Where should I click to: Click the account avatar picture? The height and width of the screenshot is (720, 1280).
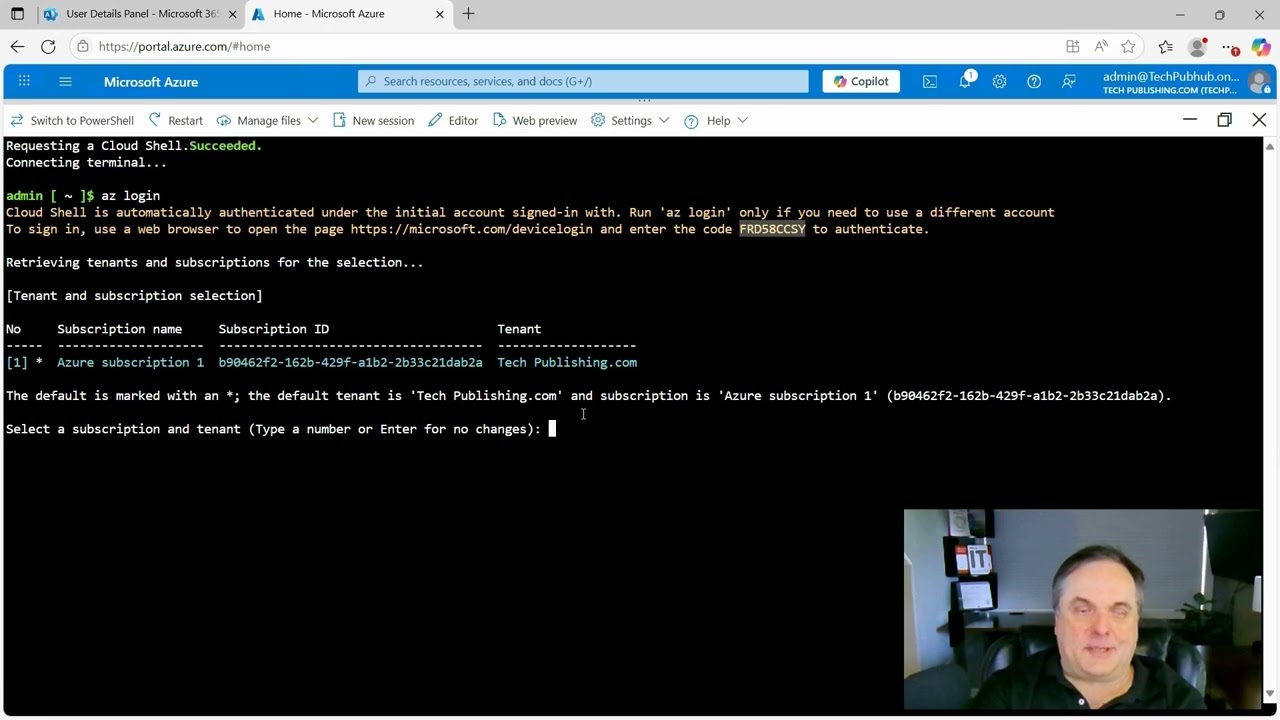click(x=1259, y=82)
